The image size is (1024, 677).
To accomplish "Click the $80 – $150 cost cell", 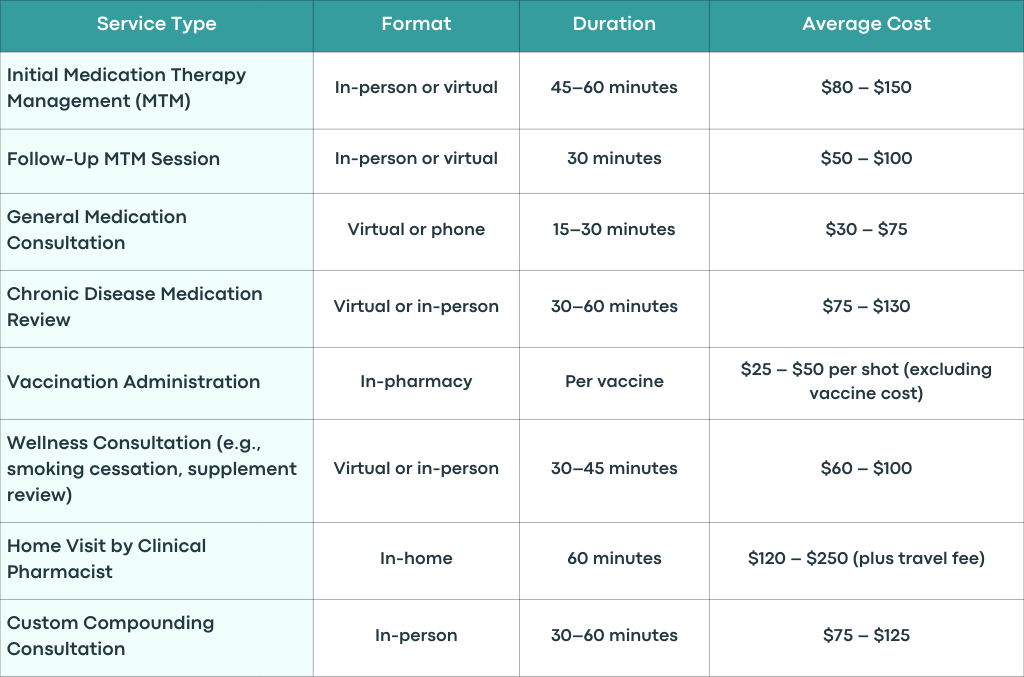I will click(x=867, y=91).
